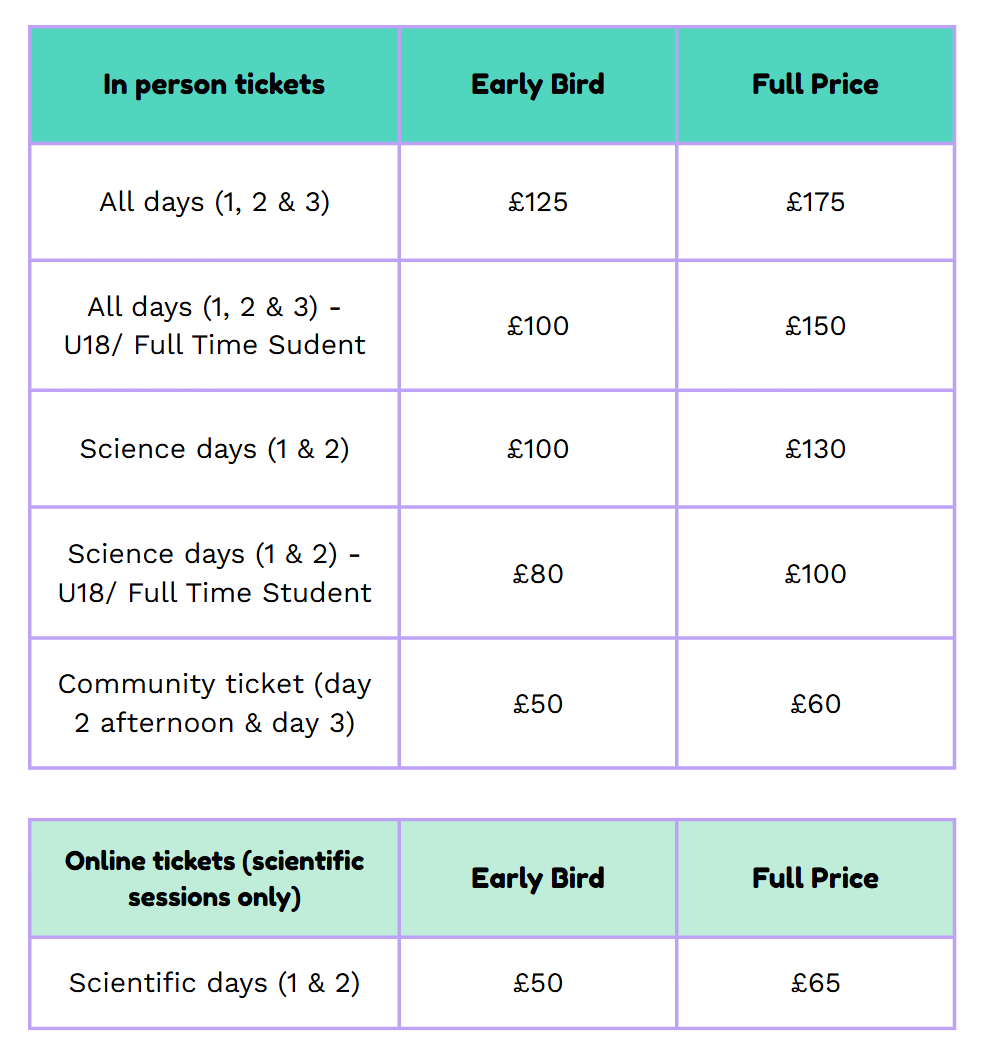Select the £125 early bird price
The width and height of the screenshot is (984, 1054).
tap(538, 202)
